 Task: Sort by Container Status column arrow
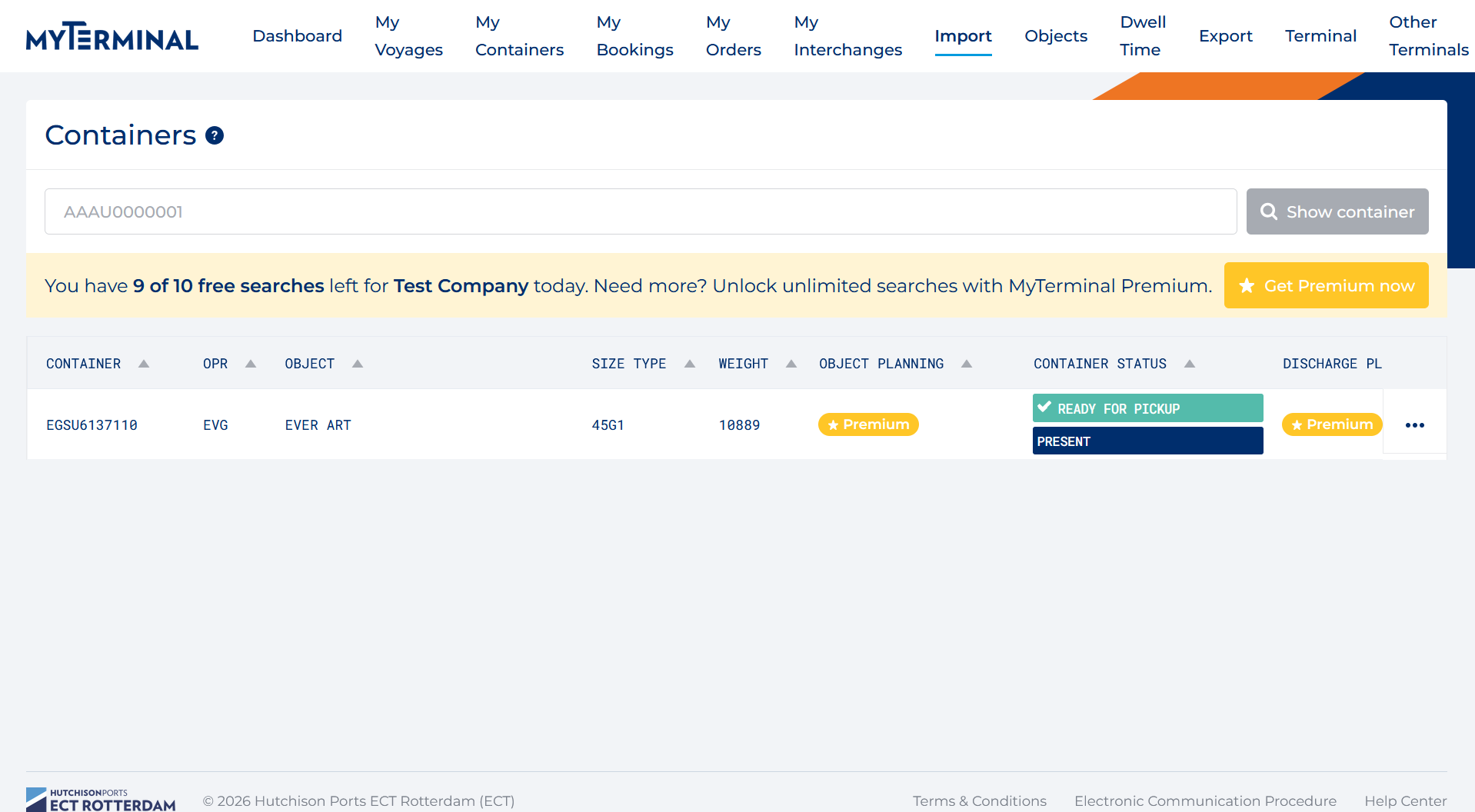[x=1190, y=364]
